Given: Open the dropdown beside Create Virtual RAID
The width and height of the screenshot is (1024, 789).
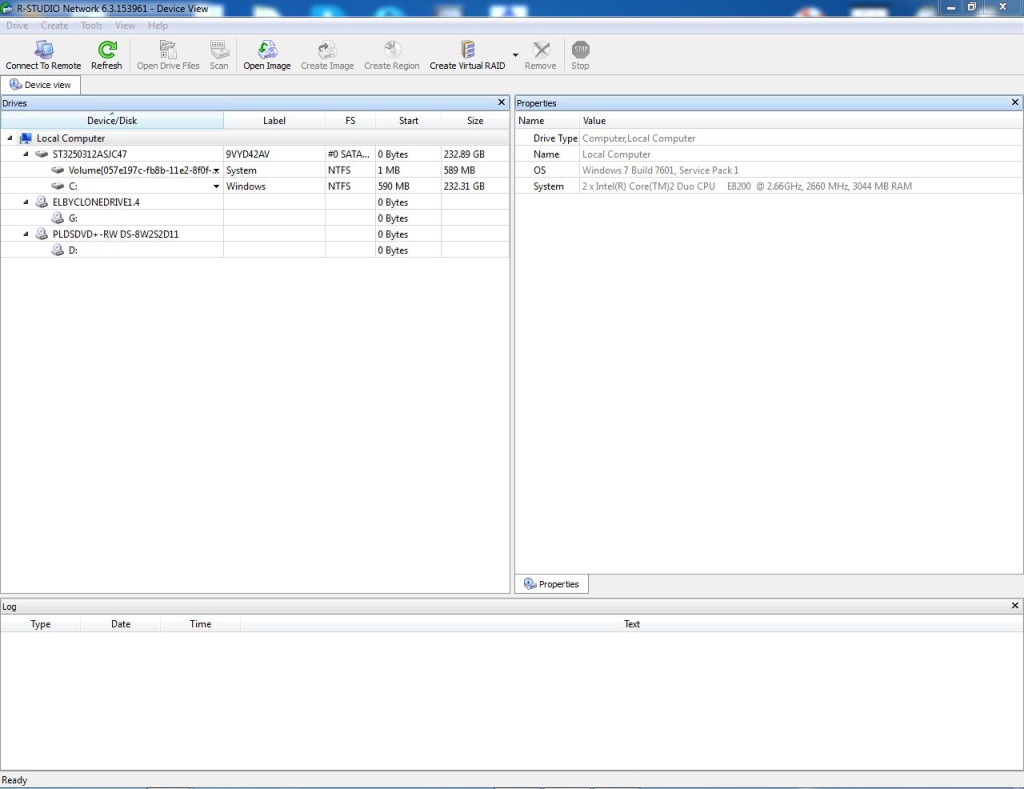Looking at the screenshot, I should click(514, 57).
